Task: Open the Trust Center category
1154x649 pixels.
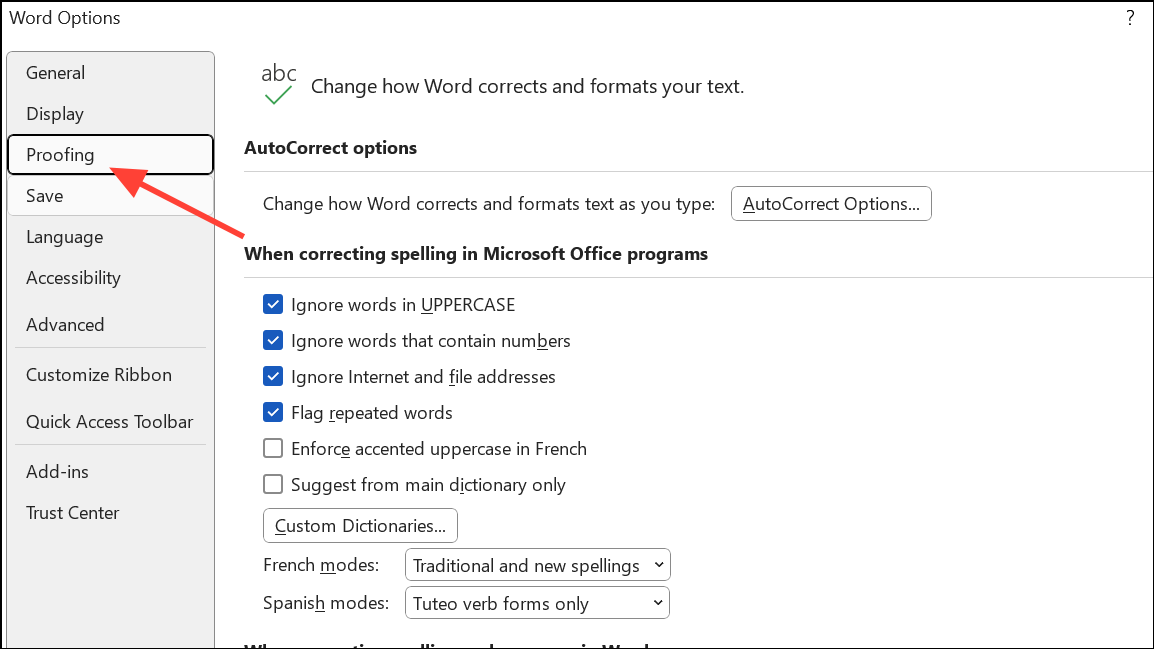Action: pyautogui.click(x=110, y=513)
